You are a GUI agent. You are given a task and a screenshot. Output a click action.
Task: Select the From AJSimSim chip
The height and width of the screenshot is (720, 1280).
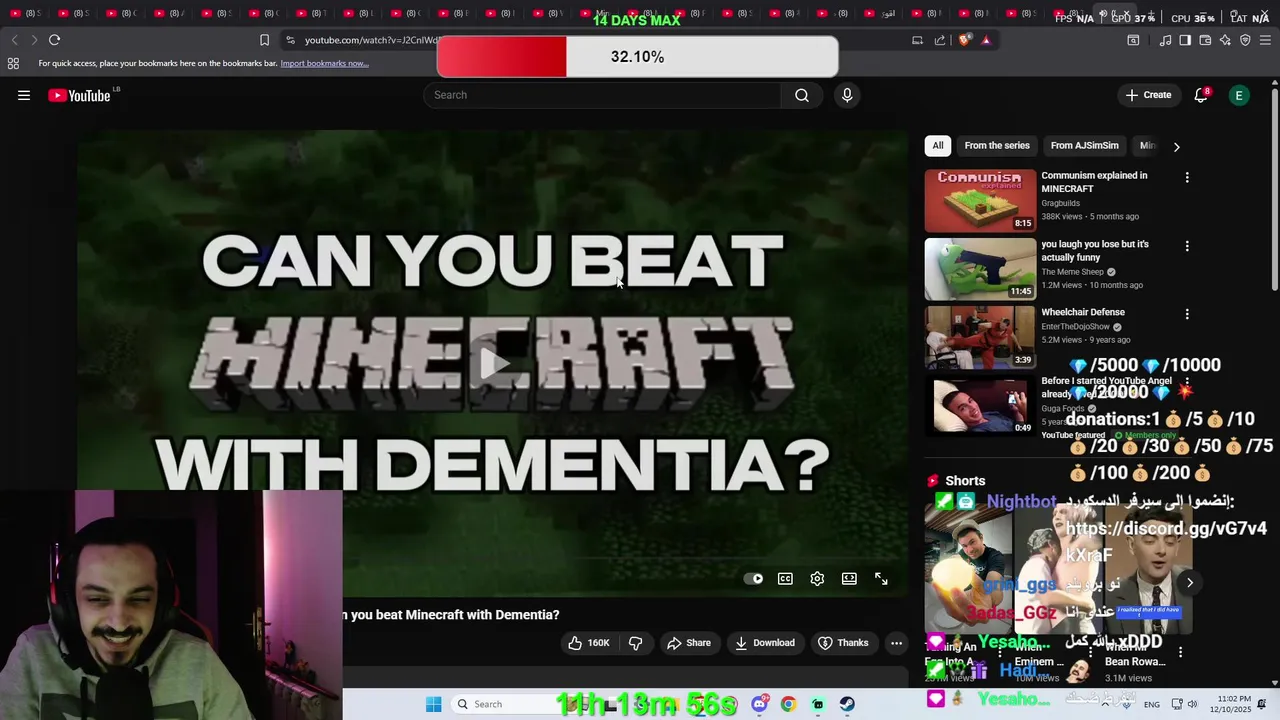tap(1085, 146)
